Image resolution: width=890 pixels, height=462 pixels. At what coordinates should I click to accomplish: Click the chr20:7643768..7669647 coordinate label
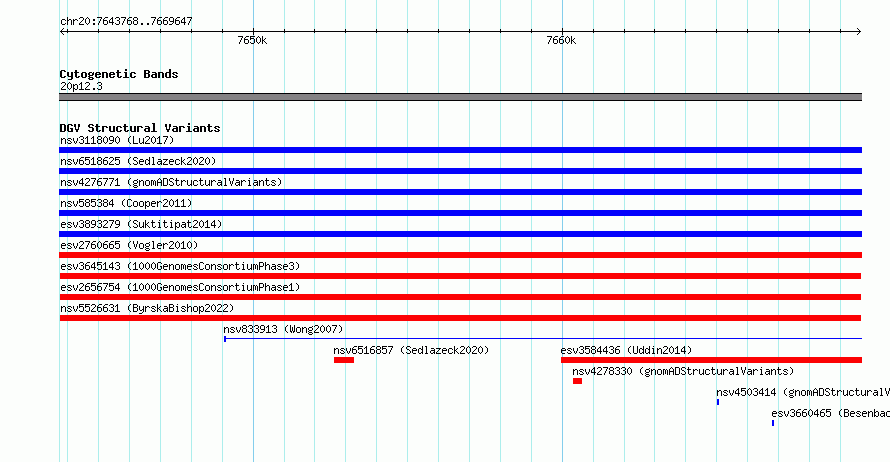(126, 22)
